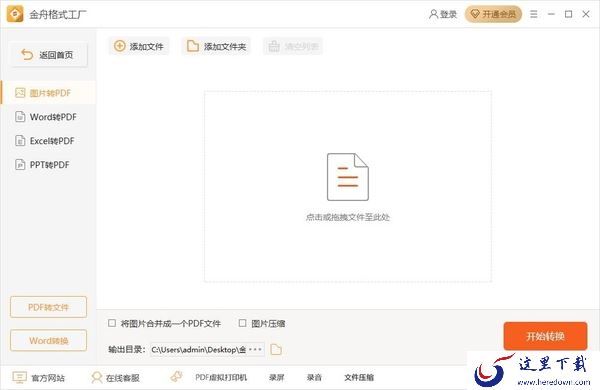The height and width of the screenshot is (390, 600).
Task: Click the 添加文件夹 button
Action: pyautogui.click(x=216, y=46)
